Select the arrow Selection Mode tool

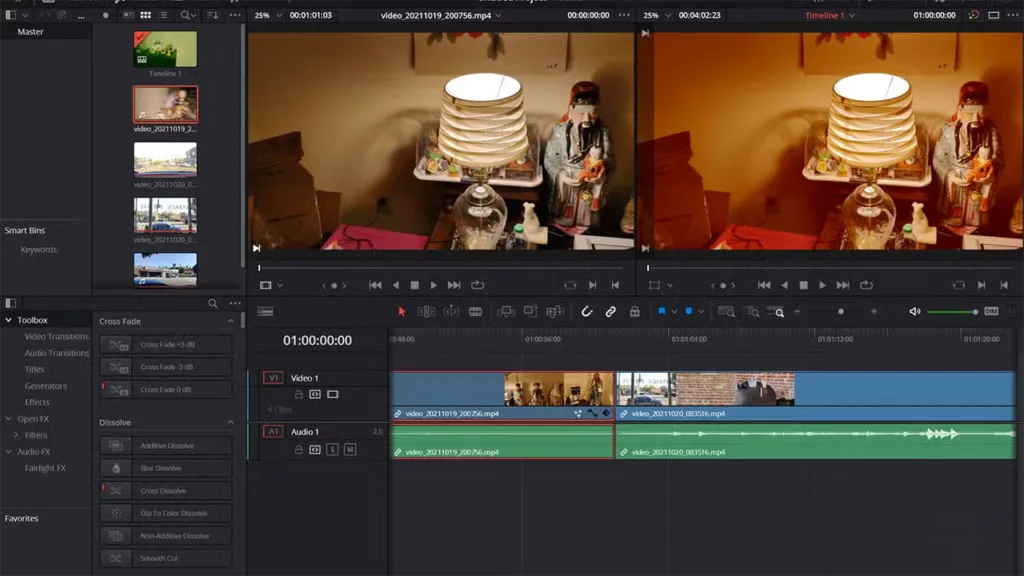[402, 312]
